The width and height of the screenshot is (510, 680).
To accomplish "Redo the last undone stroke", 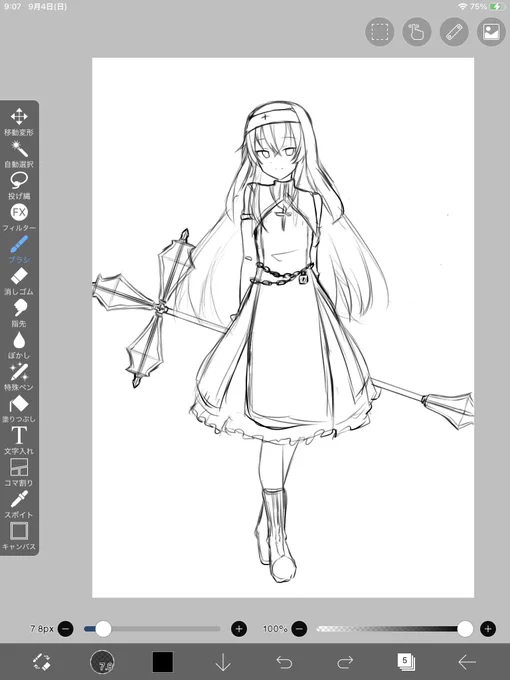I will click(x=345, y=662).
